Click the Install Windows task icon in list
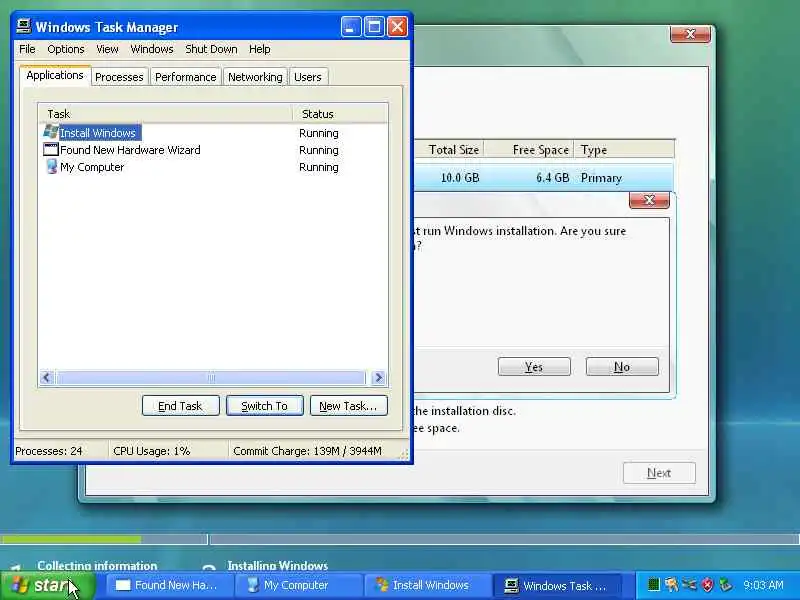This screenshot has height=600, width=800. coord(51,132)
